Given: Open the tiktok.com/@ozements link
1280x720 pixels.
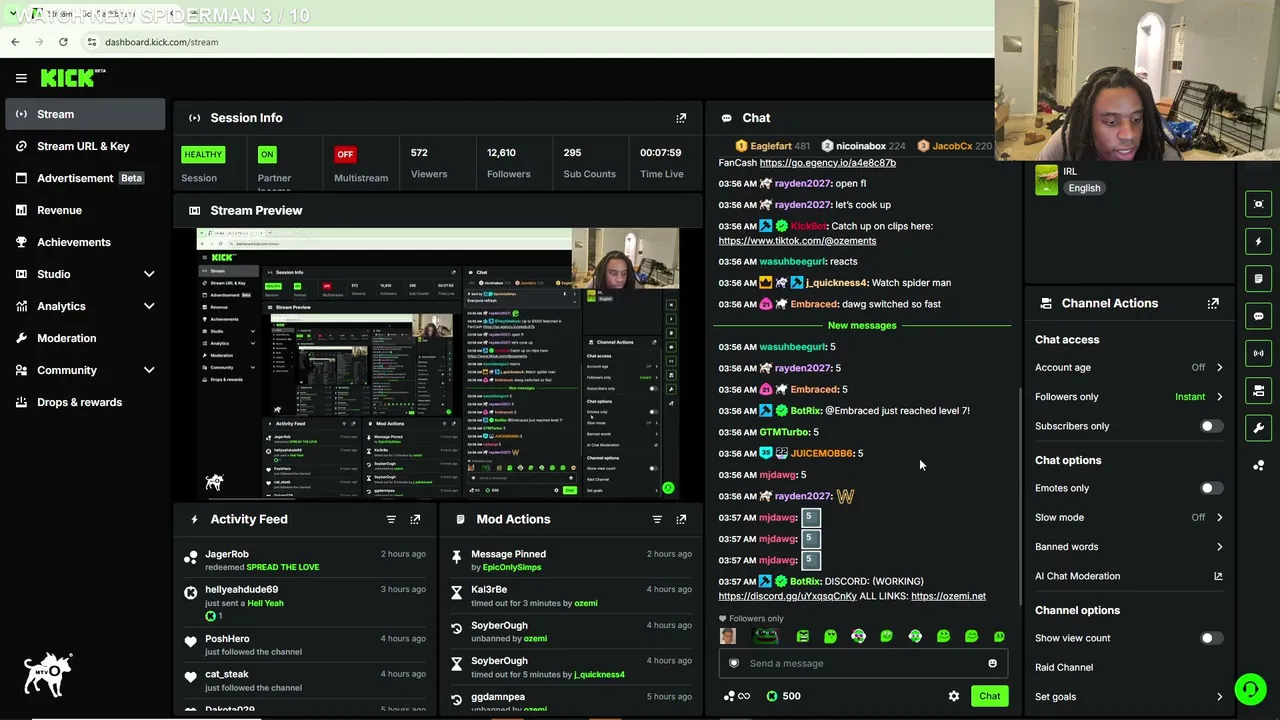Looking at the screenshot, I should pos(797,241).
